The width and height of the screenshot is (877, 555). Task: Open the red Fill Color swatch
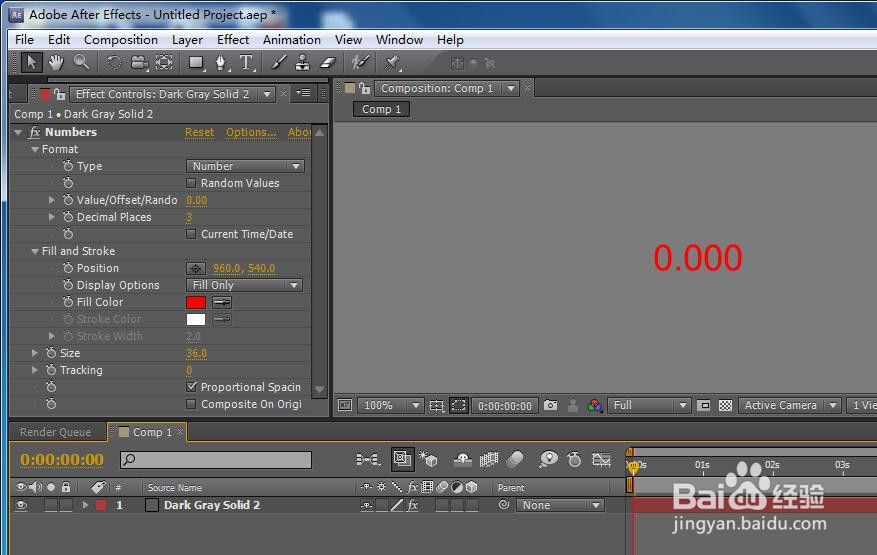(x=196, y=302)
